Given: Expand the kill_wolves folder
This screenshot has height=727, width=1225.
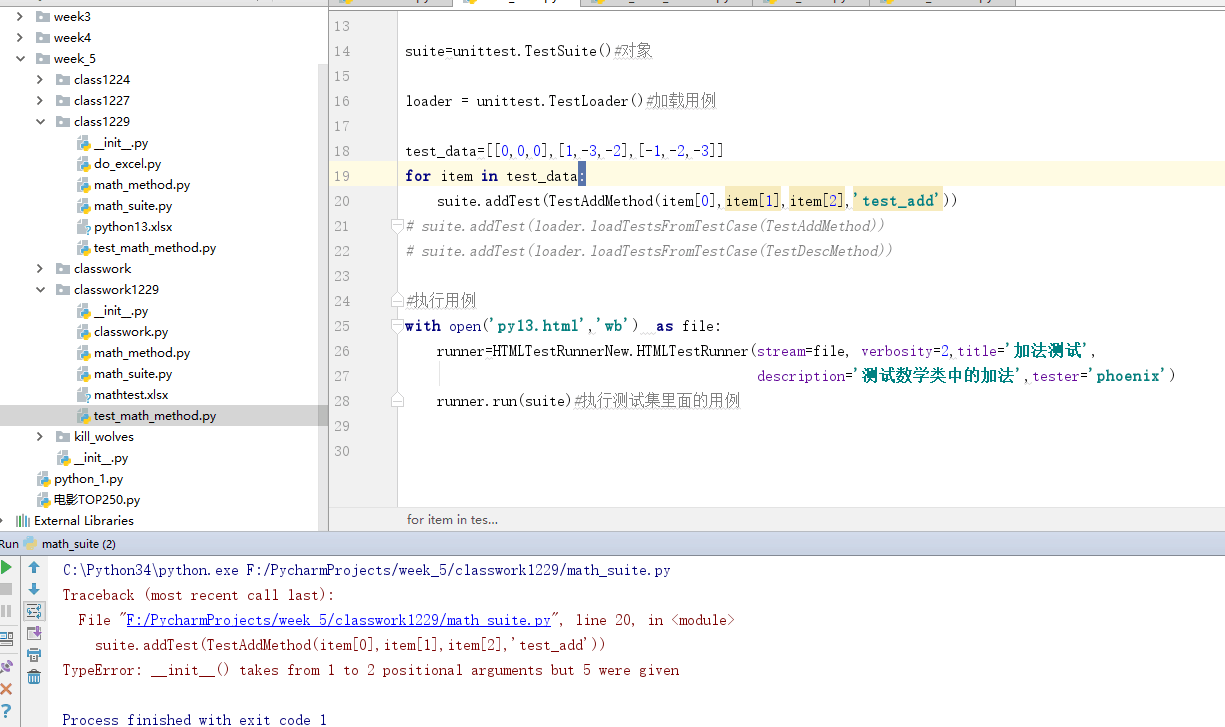Looking at the screenshot, I should coord(40,437).
